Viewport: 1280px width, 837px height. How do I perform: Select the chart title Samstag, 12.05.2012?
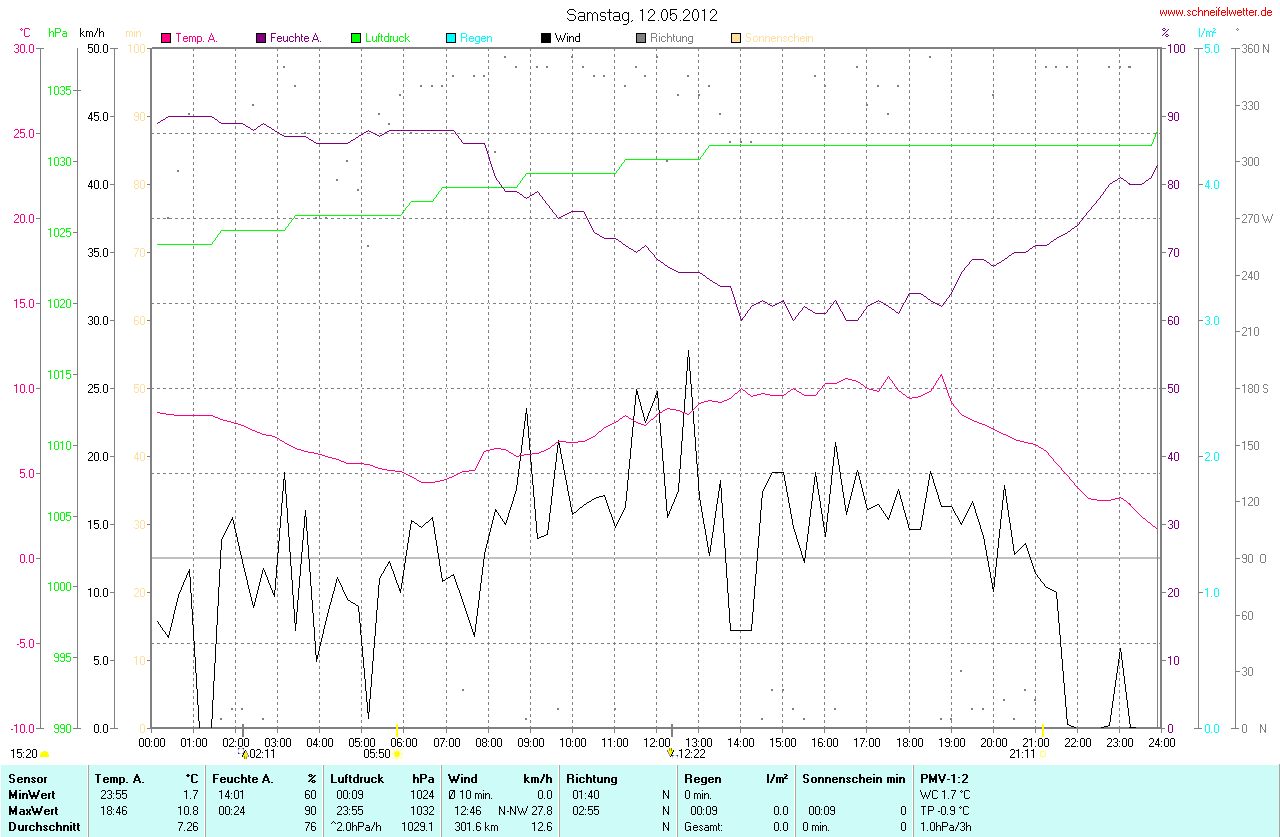pos(641,15)
